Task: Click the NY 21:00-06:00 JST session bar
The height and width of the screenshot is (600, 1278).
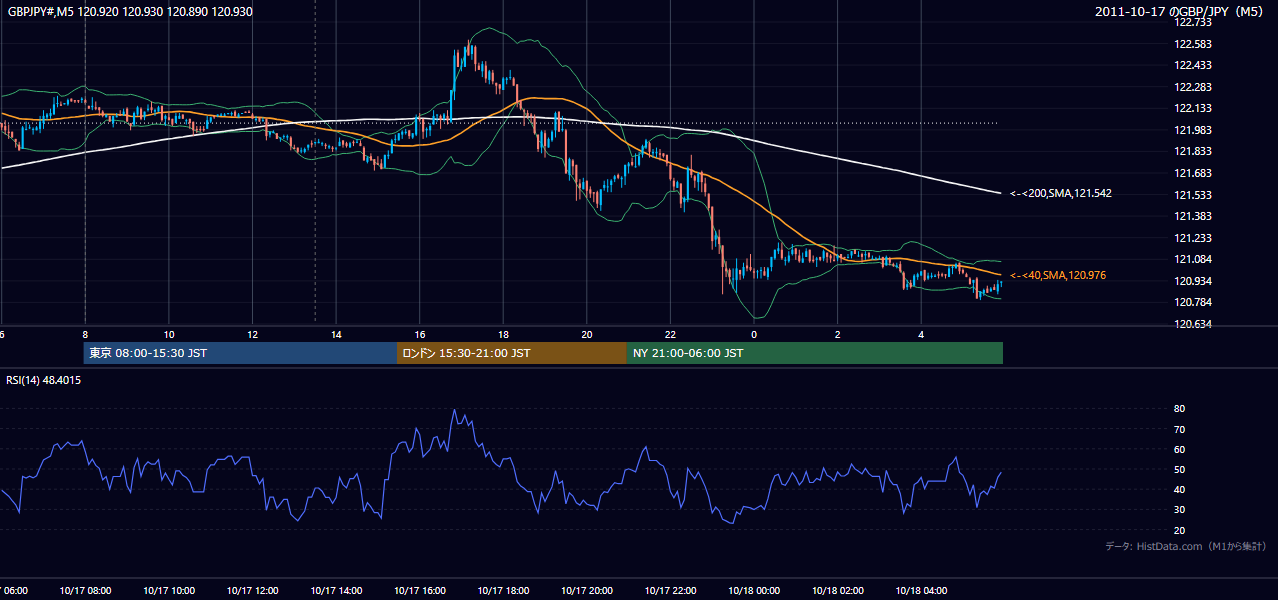Action: click(x=815, y=353)
